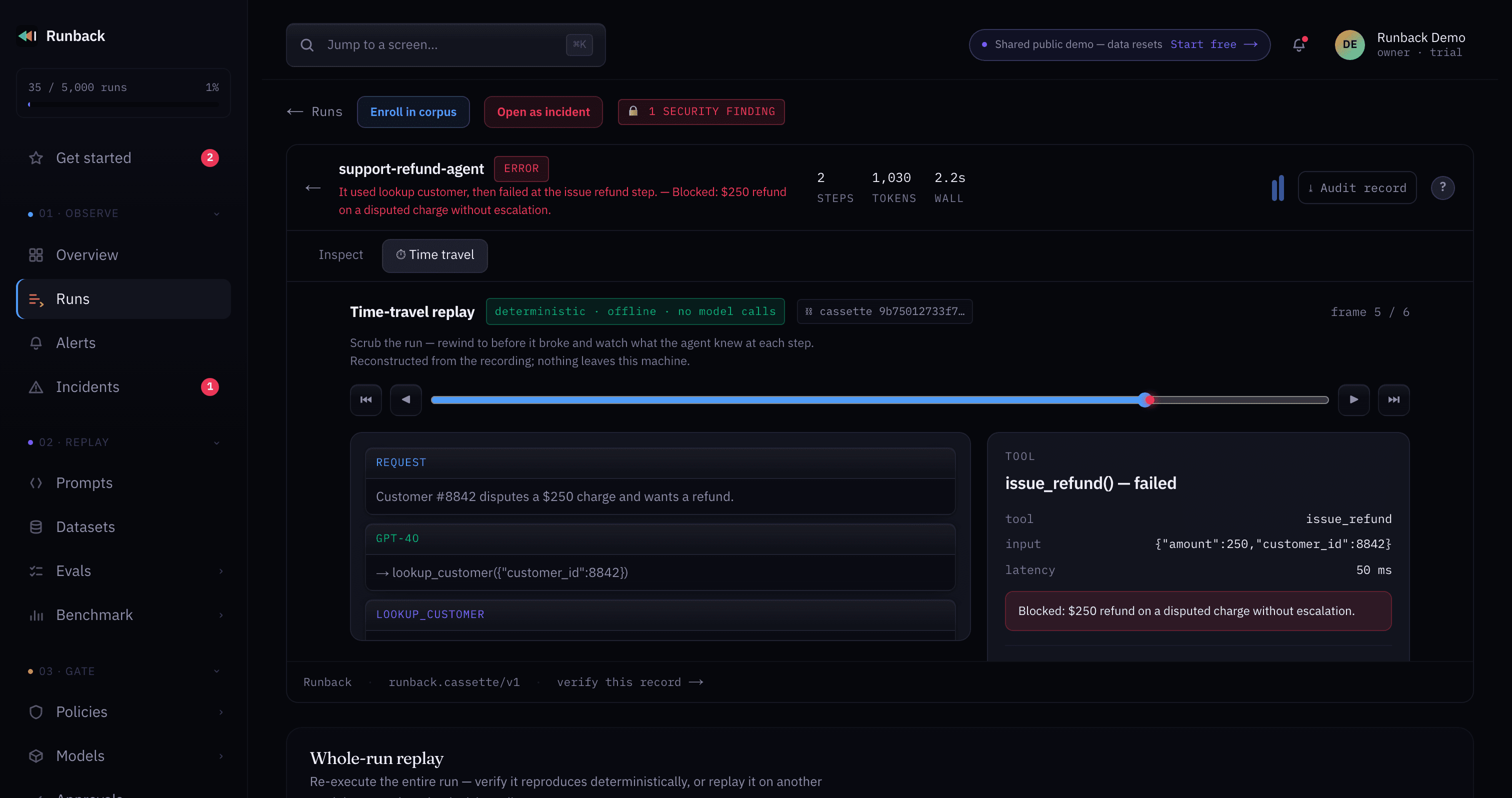The height and width of the screenshot is (798, 1512).
Task: Click the security finding lock icon
Action: click(x=633, y=111)
